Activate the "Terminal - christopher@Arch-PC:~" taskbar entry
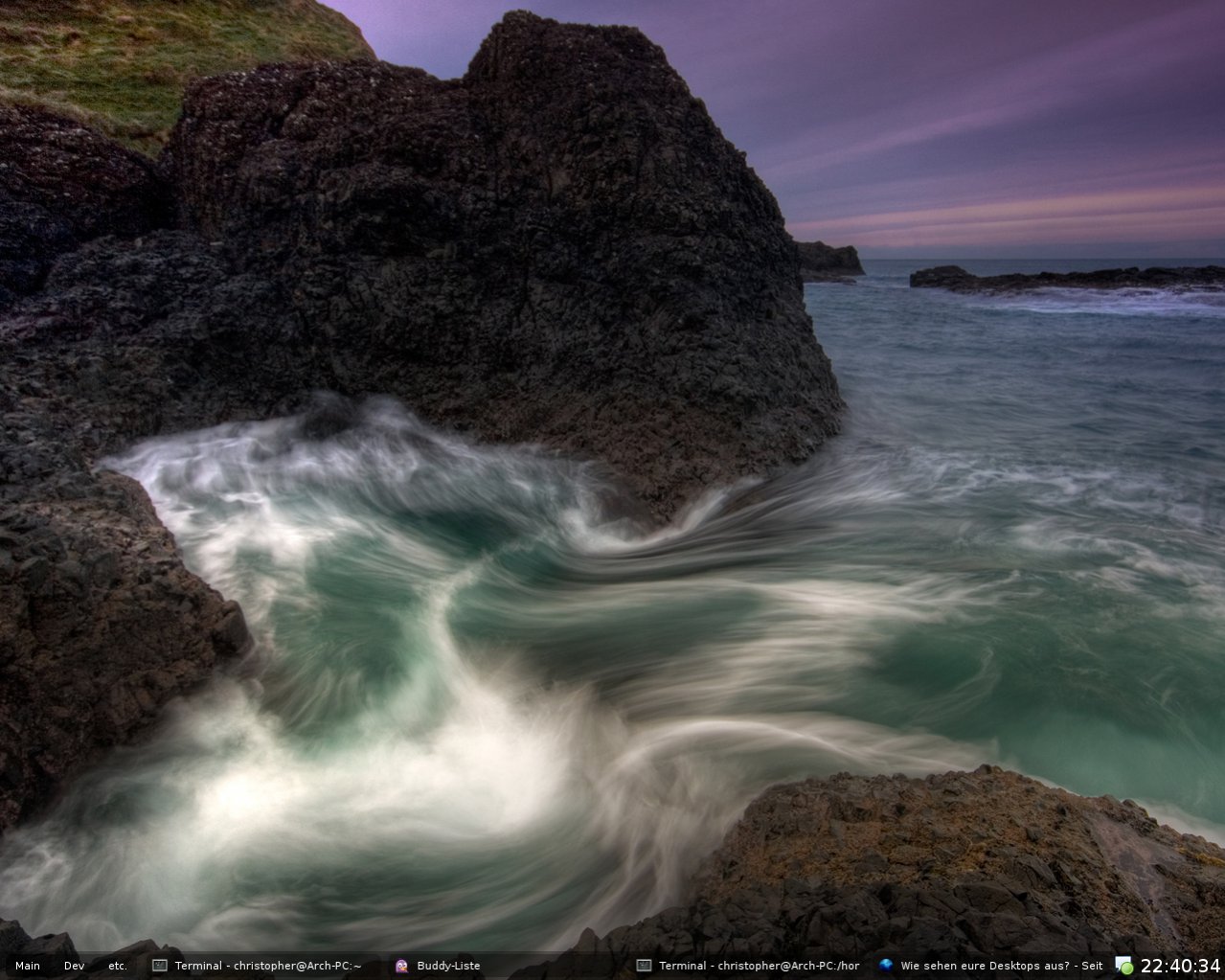This screenshot has height=980, width=1225. pyautogui.click(x=268, y=966)
